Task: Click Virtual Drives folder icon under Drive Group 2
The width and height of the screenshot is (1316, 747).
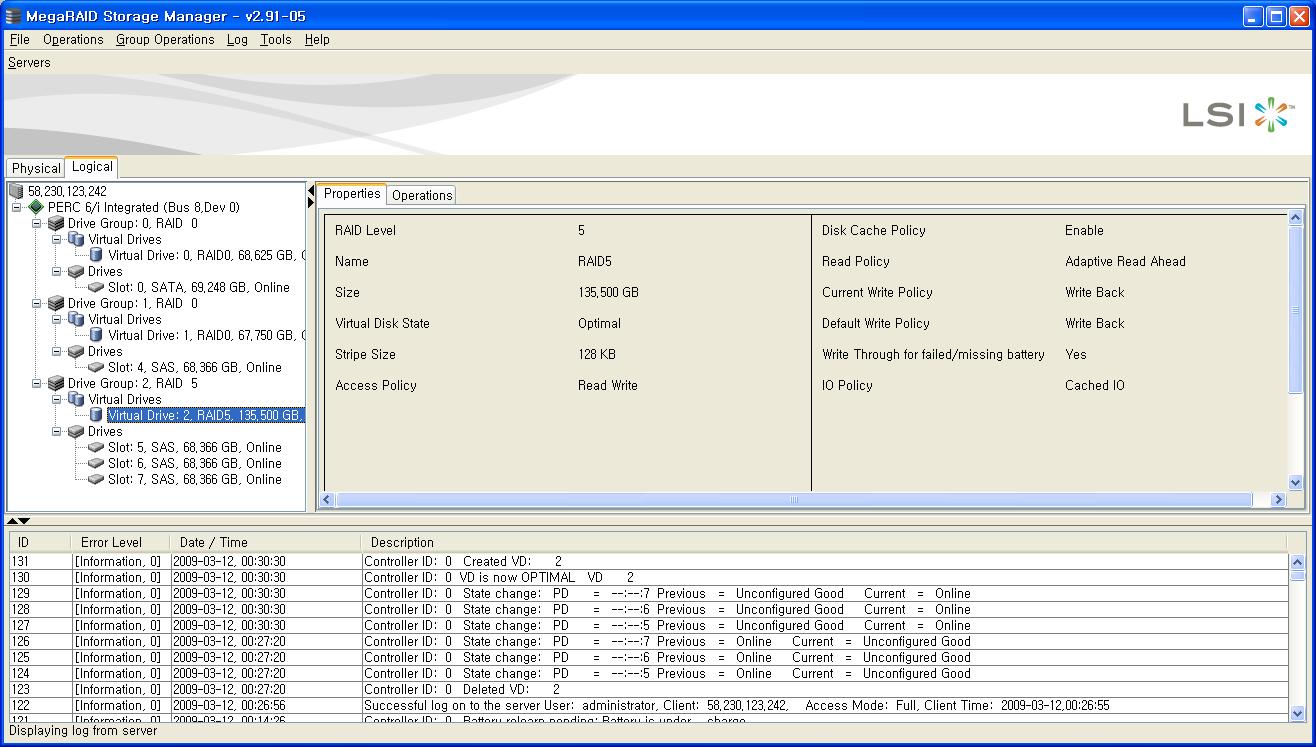Action: pos(76,399)
